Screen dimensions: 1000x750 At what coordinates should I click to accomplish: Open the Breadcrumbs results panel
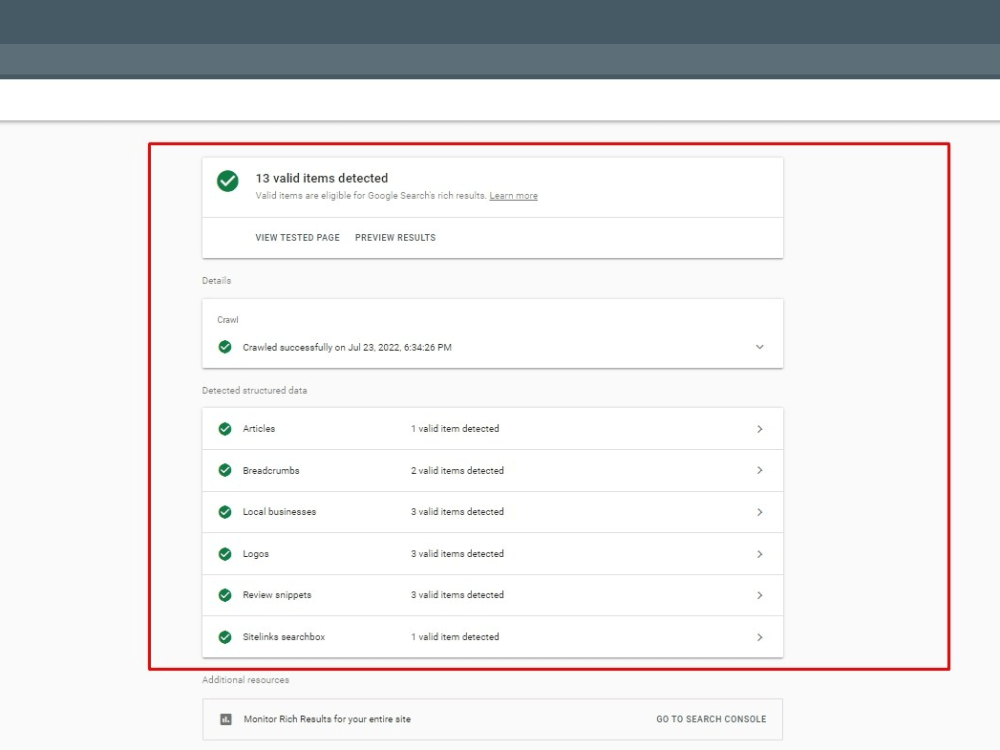(759, 470)
